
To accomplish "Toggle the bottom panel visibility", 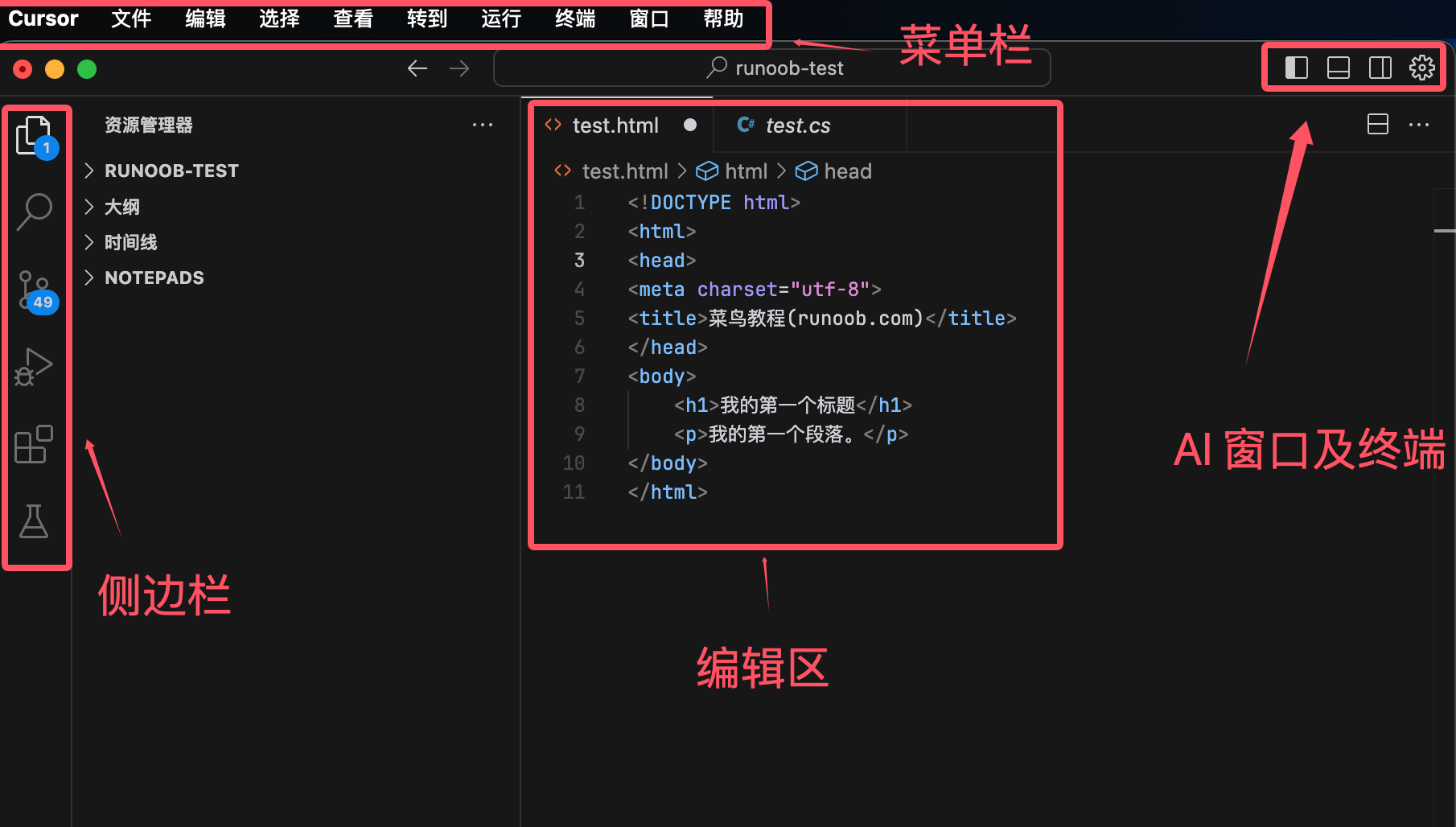I will tap(1338, 68).
